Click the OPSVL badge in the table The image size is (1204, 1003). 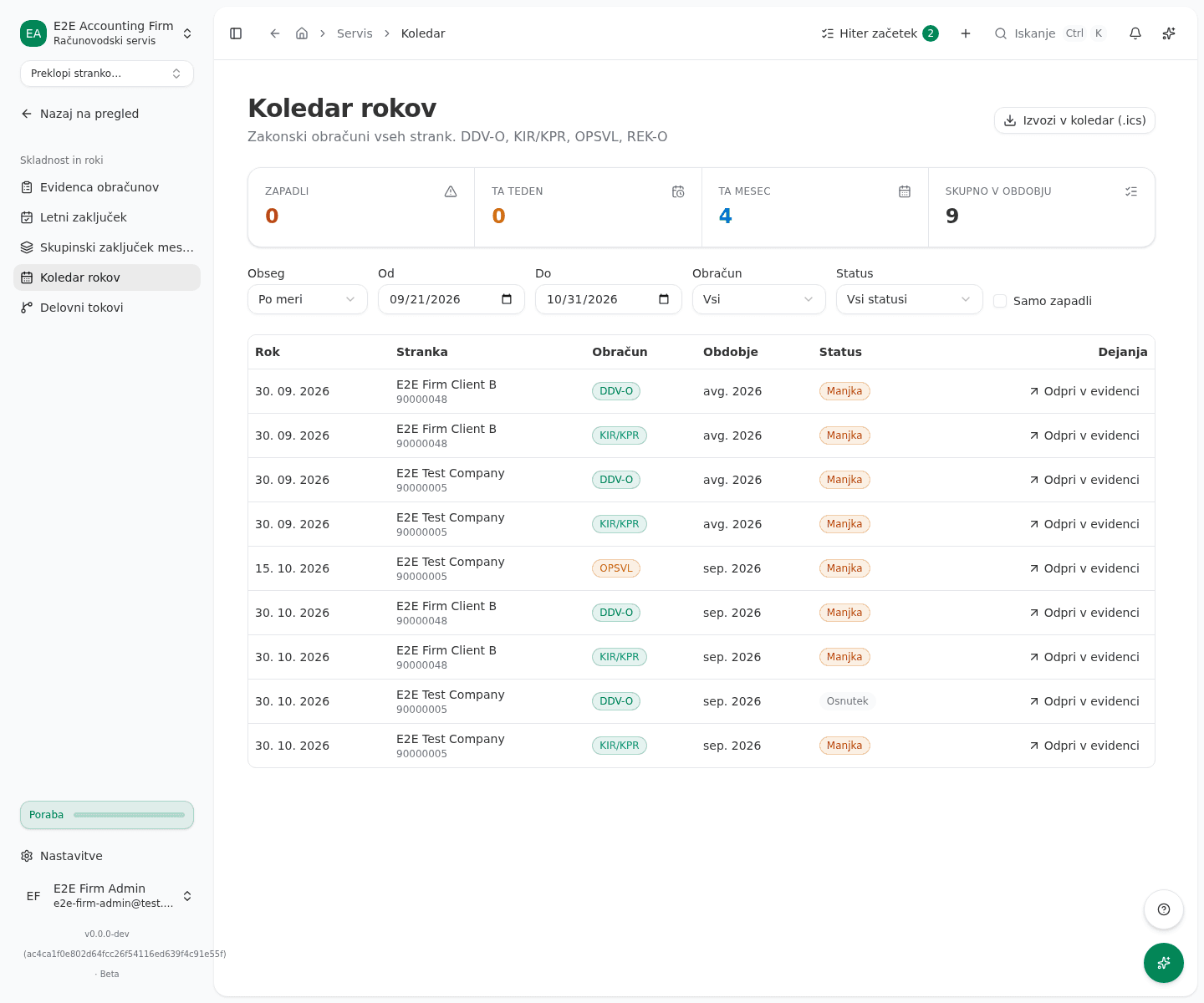(x=616, y=568)
